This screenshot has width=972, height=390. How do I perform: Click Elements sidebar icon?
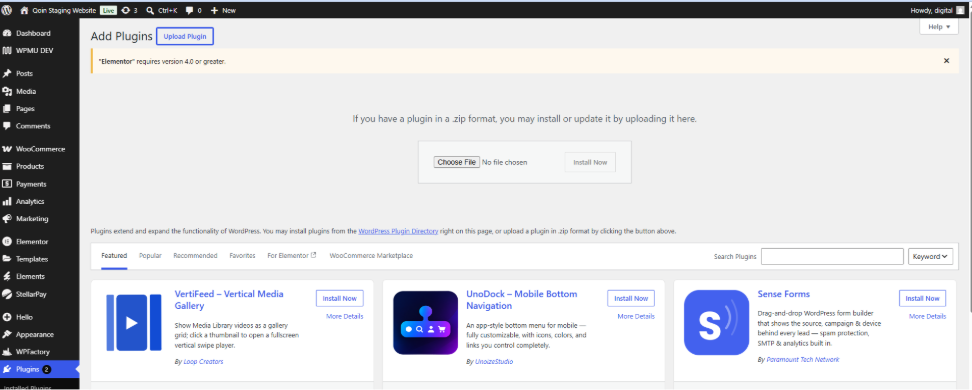coord(7,277)
